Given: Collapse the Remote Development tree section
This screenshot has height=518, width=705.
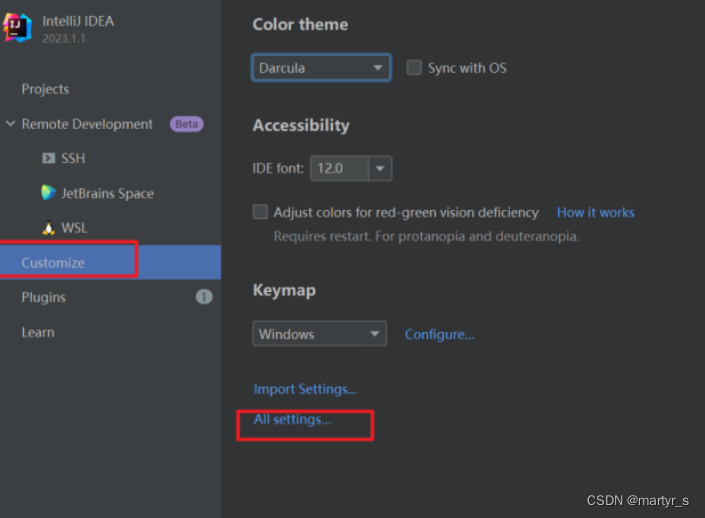Looking at the screenshot, I should click(11, 124).
